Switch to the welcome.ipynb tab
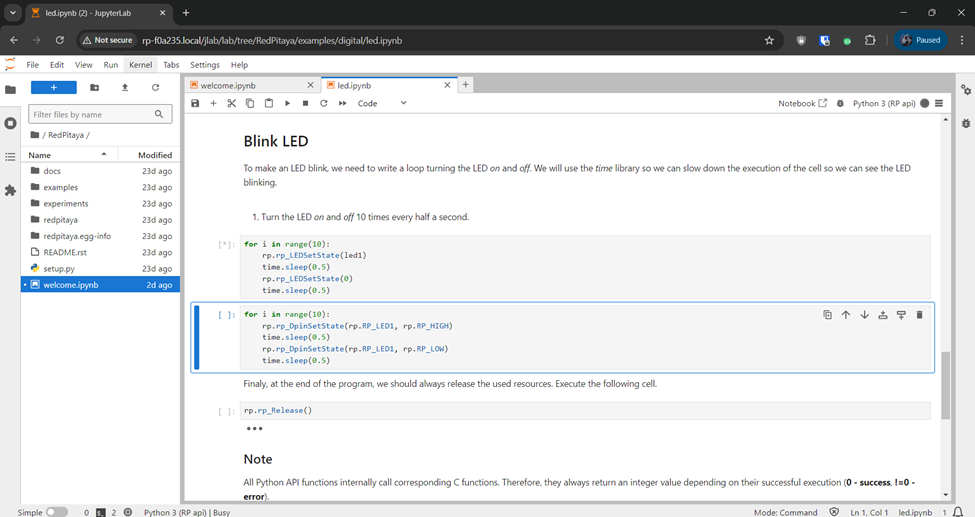The width and height of the screenshot is (975, 517). point(228,86)
